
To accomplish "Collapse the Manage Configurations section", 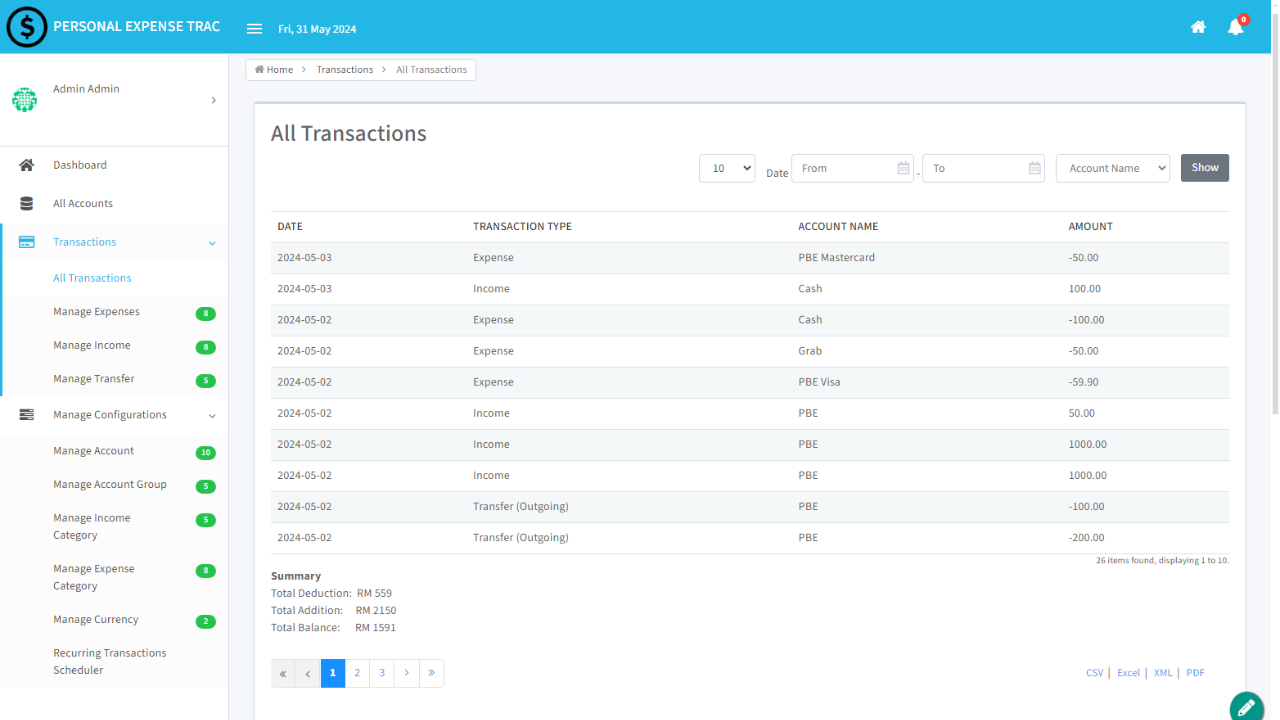I will pyautogui.click(x=212, y=416).
